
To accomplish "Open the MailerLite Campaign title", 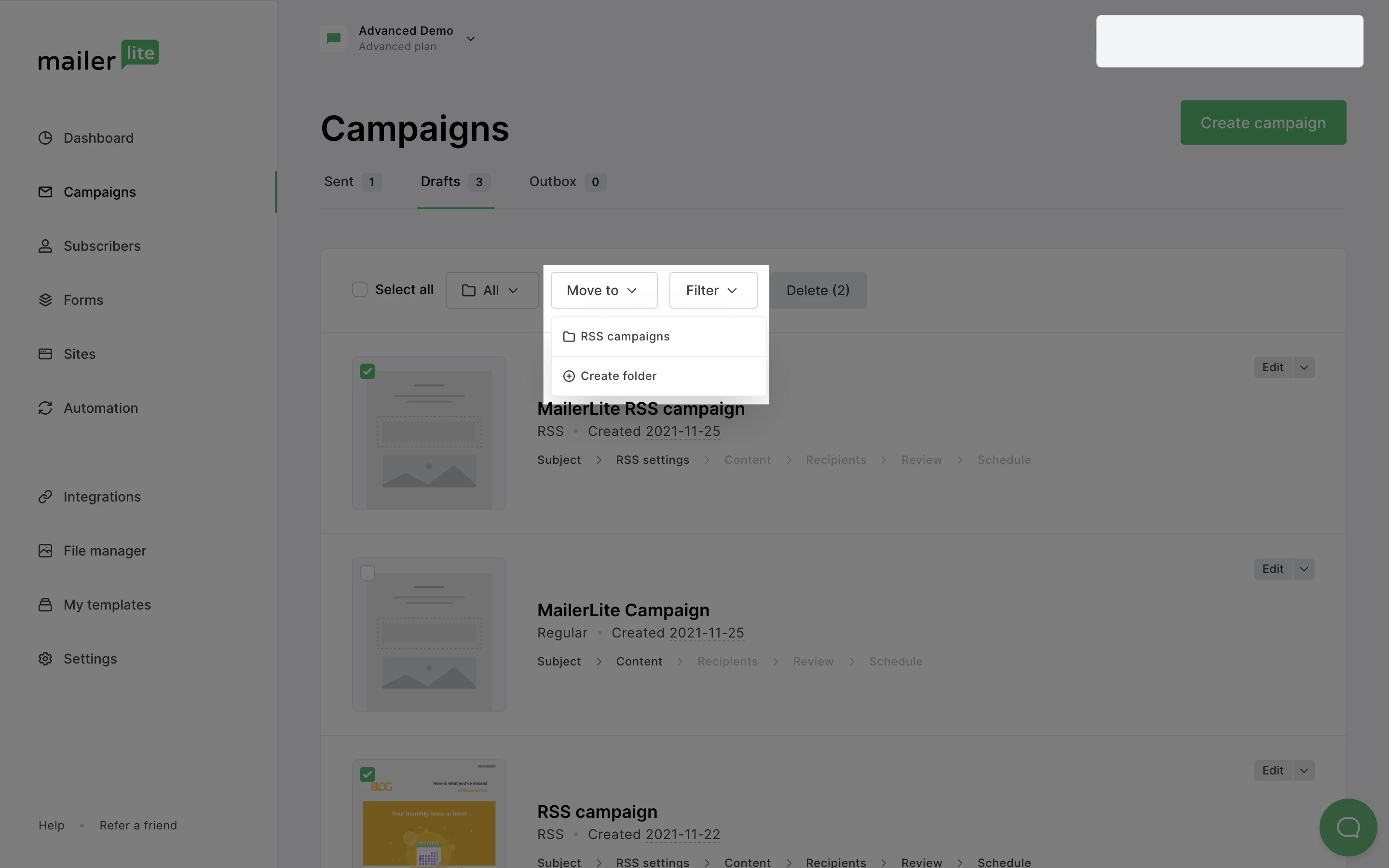I will pos(623,610).
